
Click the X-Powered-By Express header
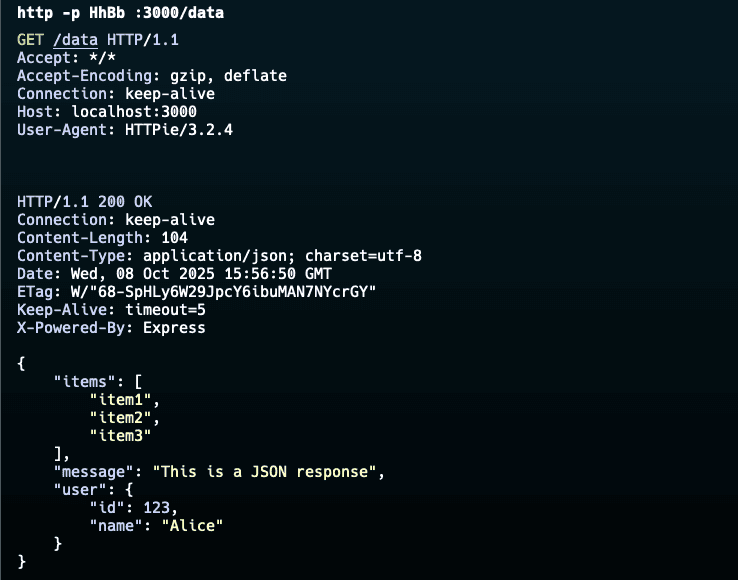pos(111,327)
